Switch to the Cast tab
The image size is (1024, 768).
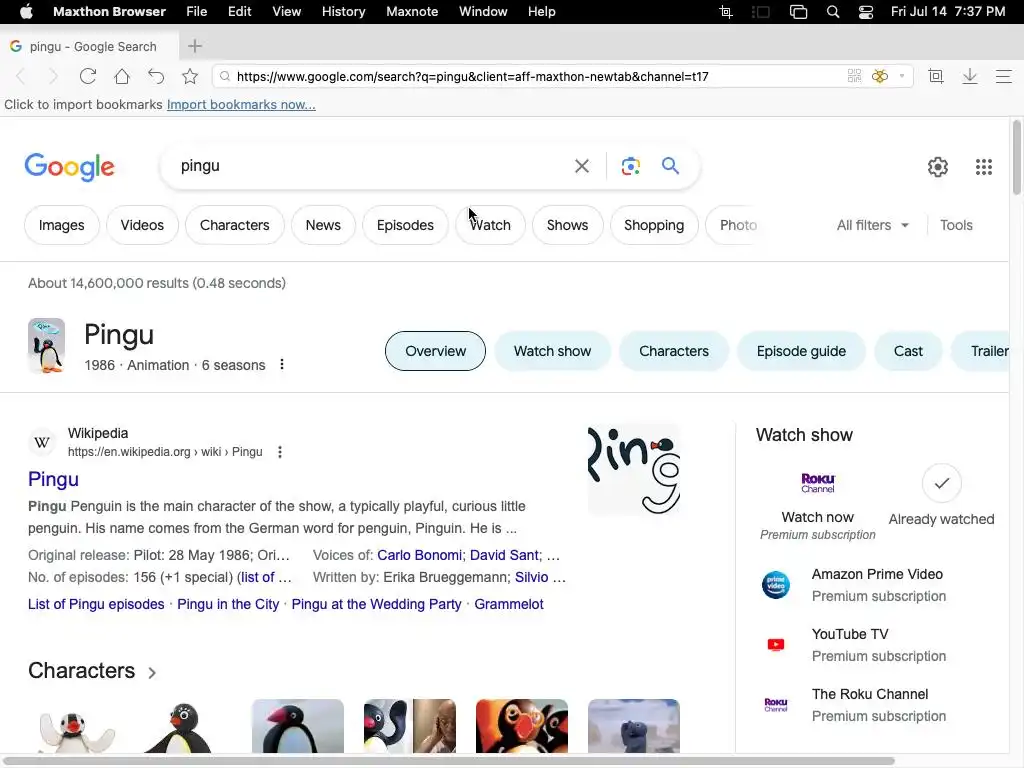(908, 351)
